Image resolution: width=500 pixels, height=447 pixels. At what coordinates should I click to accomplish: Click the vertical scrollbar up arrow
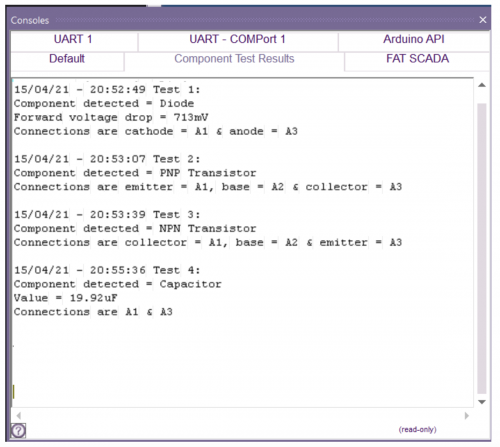(482, 85)
